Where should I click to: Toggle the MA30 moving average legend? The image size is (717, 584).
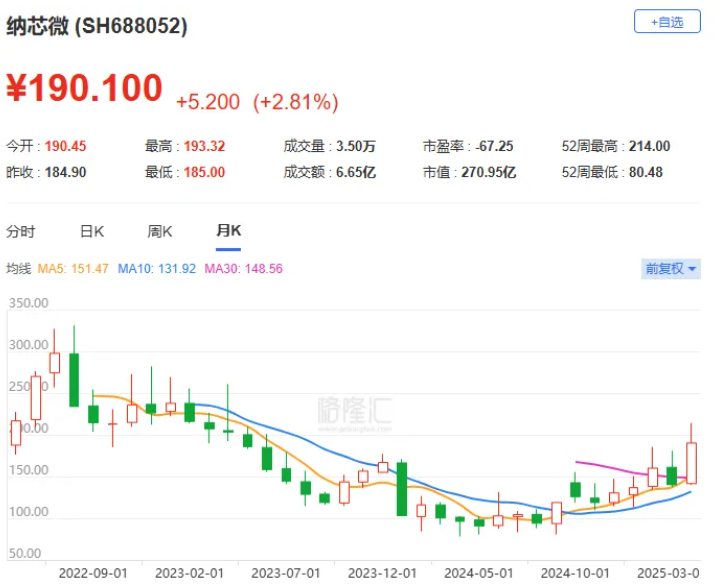click(x=243, y=269)
